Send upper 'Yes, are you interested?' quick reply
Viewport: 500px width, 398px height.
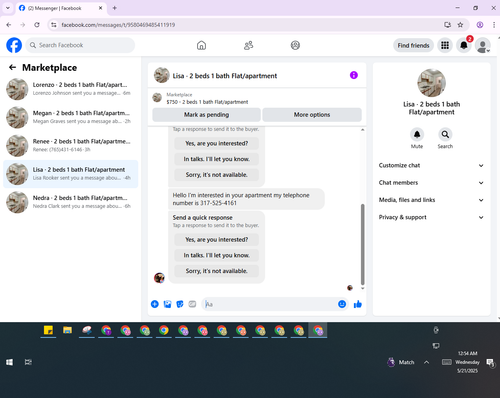[217, 143]
